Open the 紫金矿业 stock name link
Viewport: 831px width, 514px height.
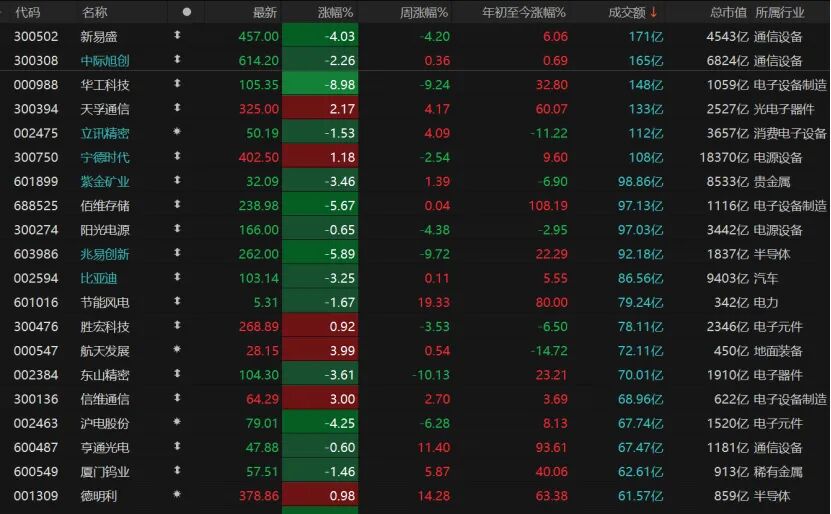coord(105,181)
